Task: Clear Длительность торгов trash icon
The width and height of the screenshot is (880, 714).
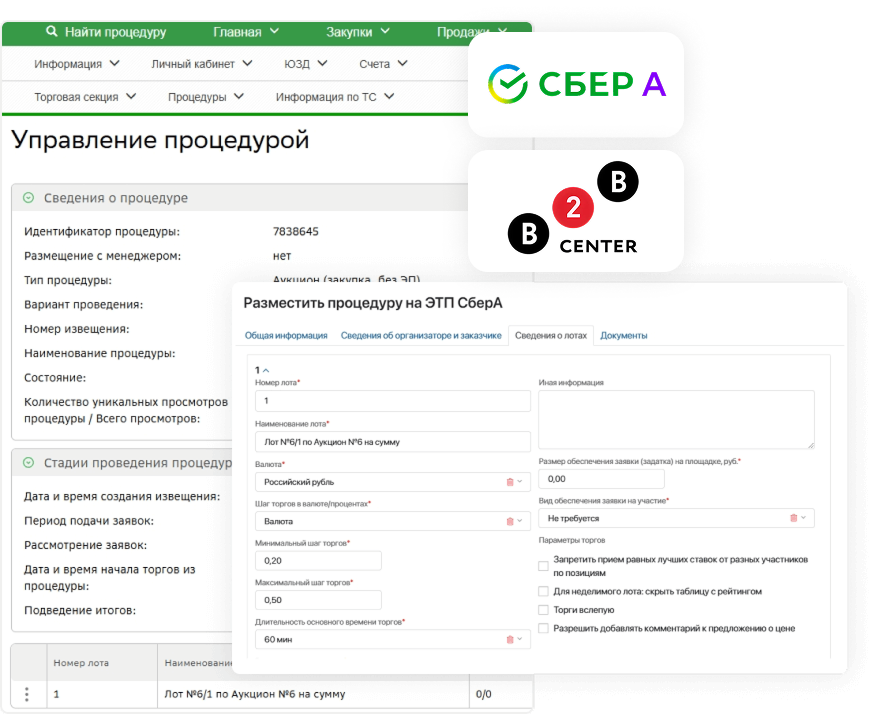Action: point(510,639)
